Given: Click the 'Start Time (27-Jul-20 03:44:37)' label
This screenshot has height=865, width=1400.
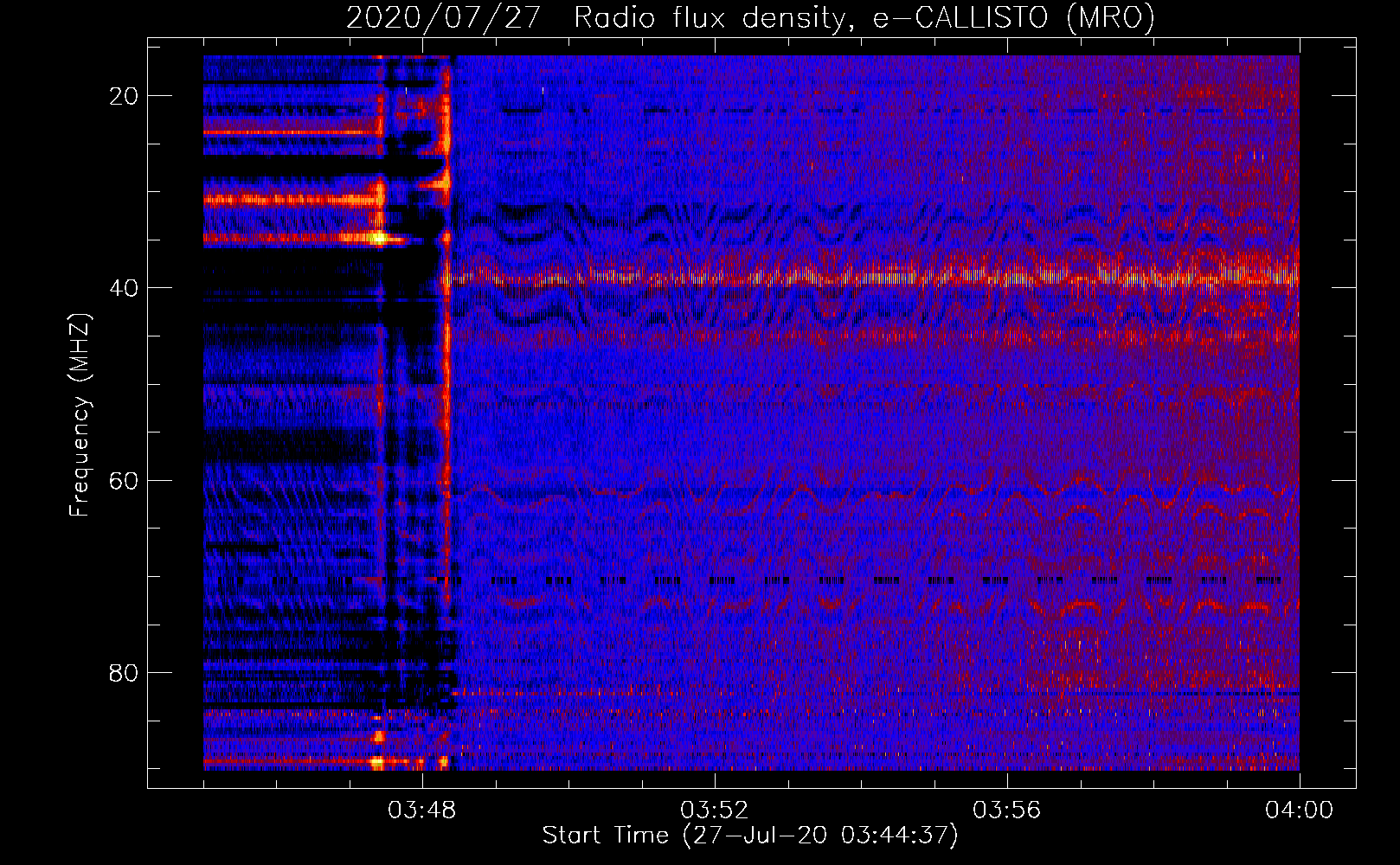Looking at the screenshot, I should point(750,836).
